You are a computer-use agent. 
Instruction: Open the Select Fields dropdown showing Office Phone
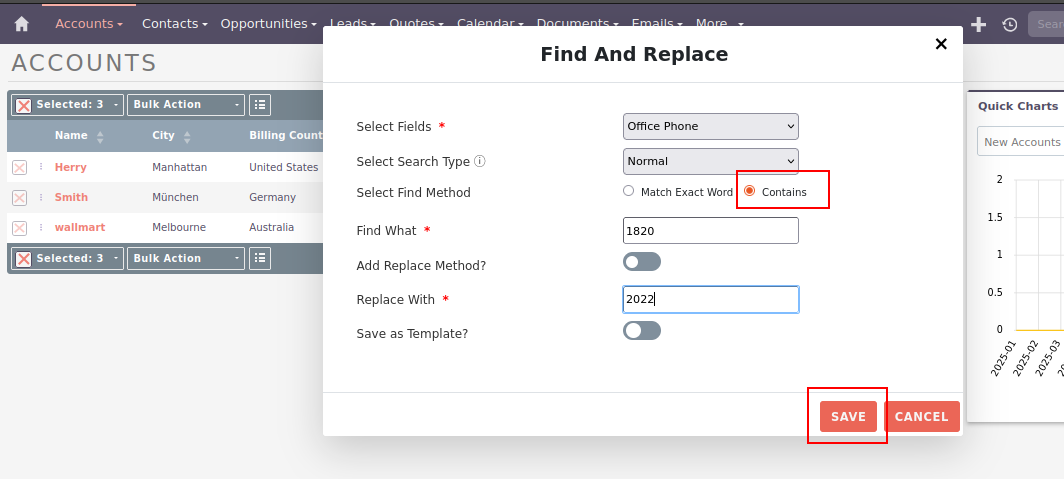pyautogui.click(x=710, y=126)
